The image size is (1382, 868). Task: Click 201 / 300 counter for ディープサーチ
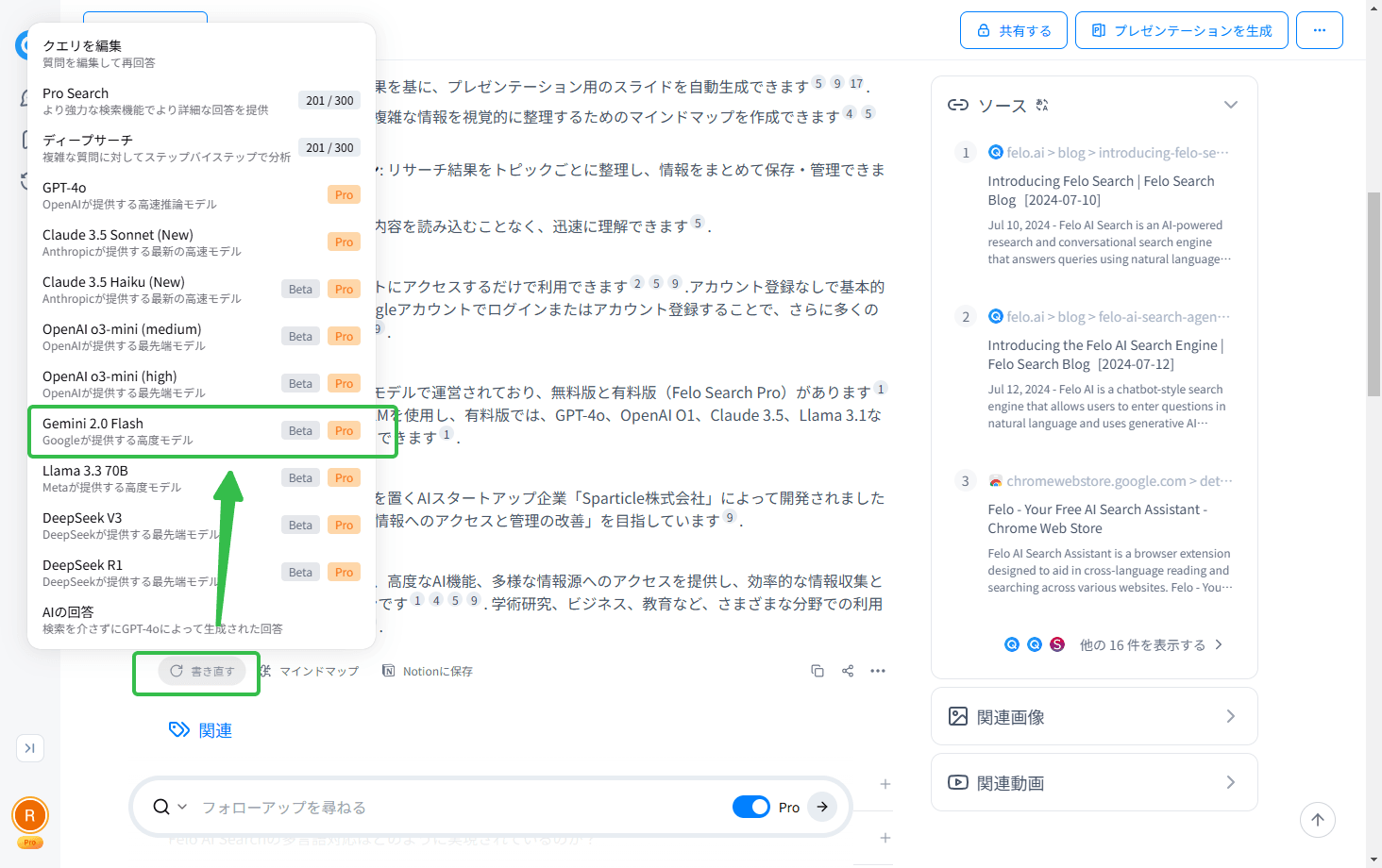[x=329, y=148]
